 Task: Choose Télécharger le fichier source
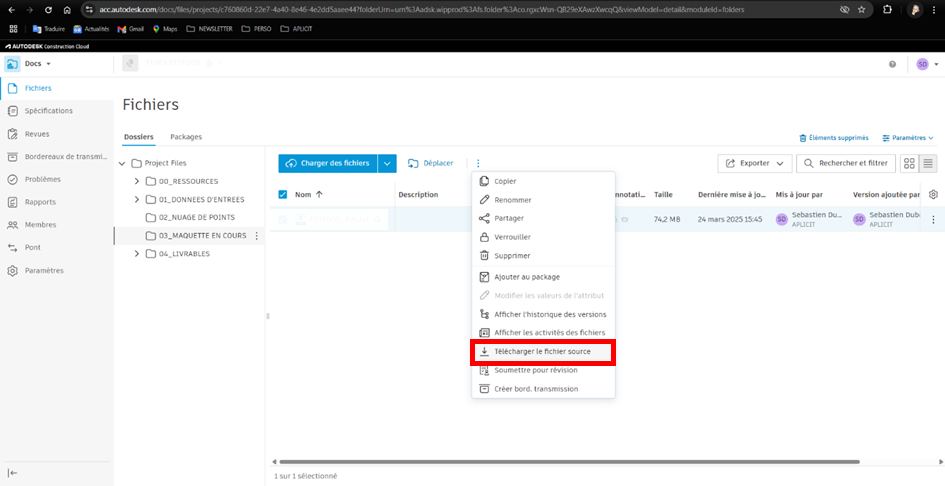(542, 351)
